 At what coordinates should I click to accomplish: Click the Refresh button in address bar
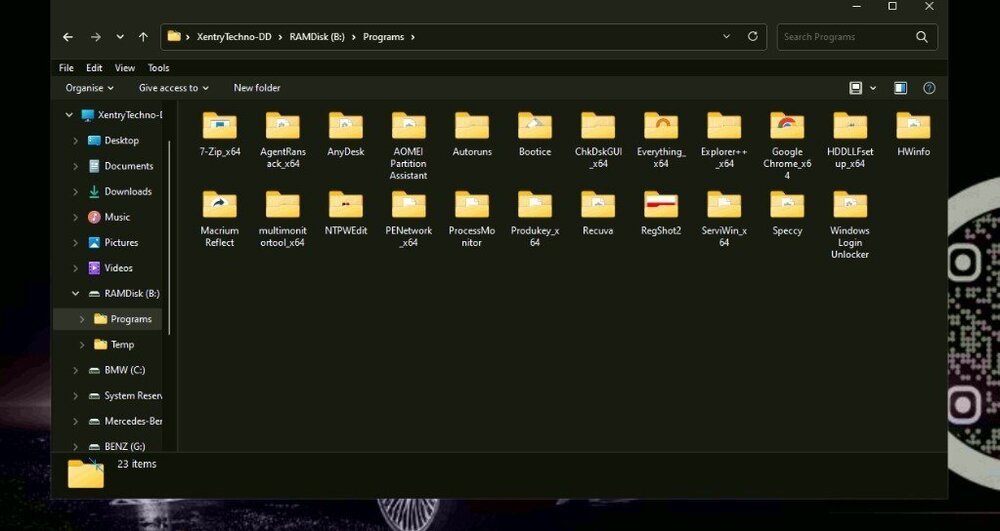point(753,37)
